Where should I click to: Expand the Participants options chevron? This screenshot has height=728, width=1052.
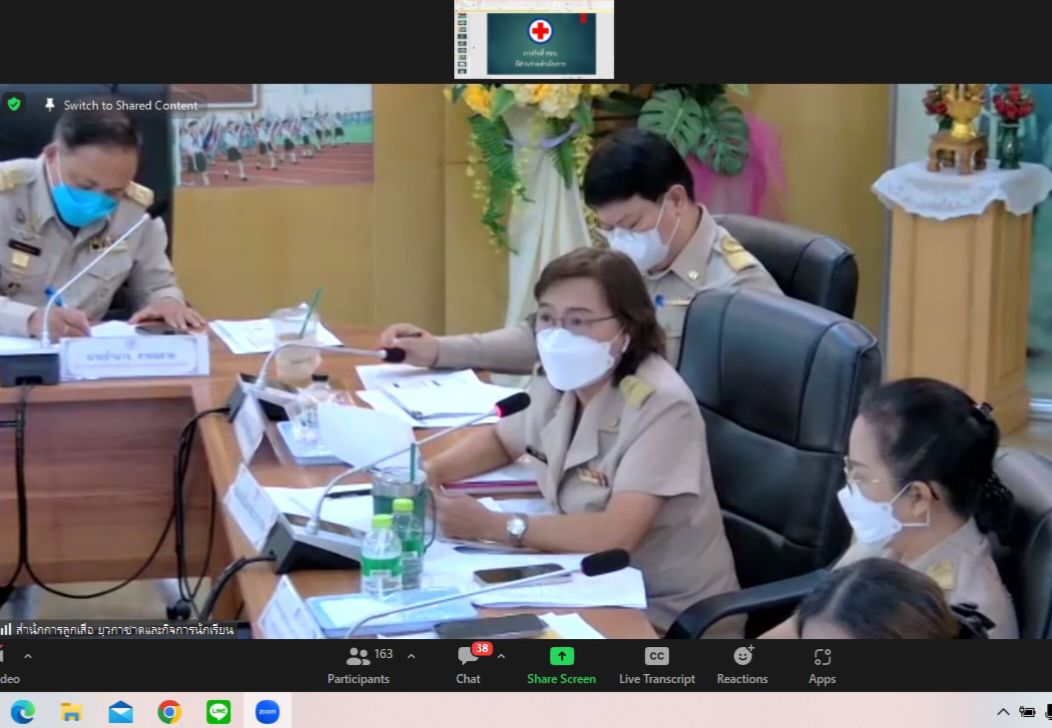pyautogui.click(x=411, y=656)
